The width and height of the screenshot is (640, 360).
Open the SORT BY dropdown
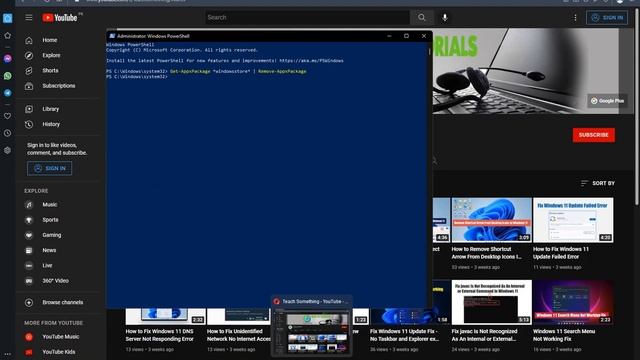tap(598, 183)
